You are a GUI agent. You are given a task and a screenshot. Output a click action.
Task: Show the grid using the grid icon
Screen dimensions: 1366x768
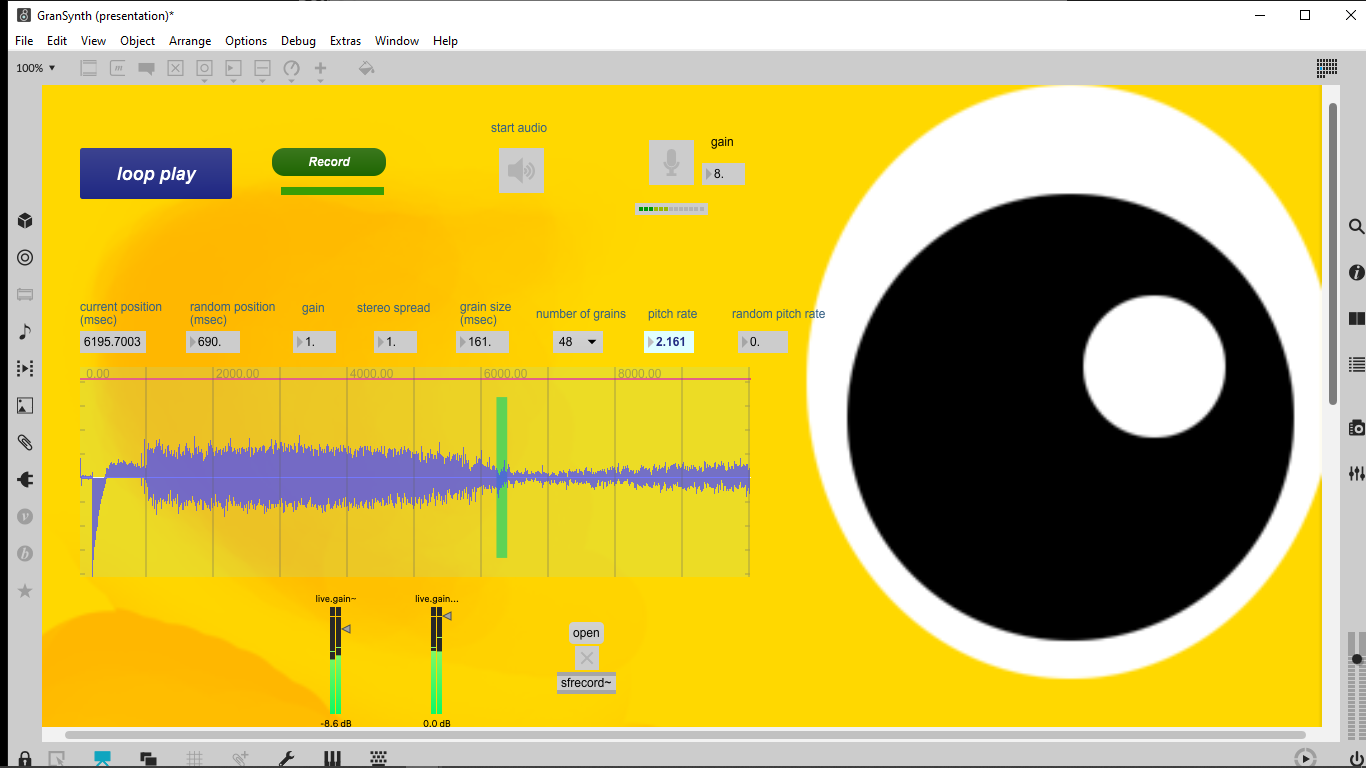(x=194, y=757)
